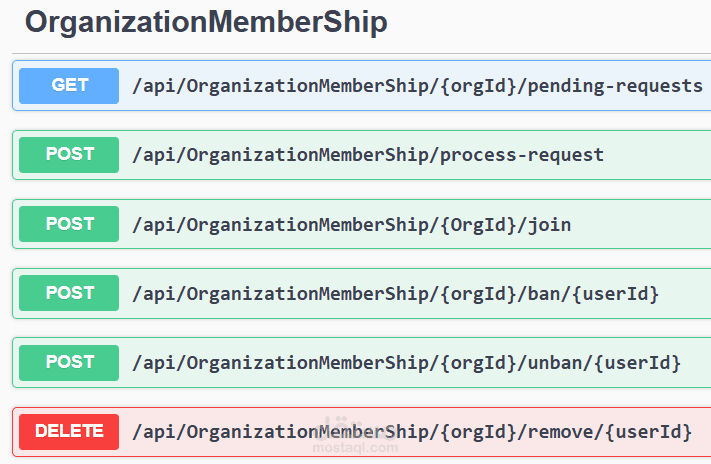Expand the {OrgId}/join endpoint path
Image resolution: width=711 pixels, height=464 pixels.
(351, 224)
